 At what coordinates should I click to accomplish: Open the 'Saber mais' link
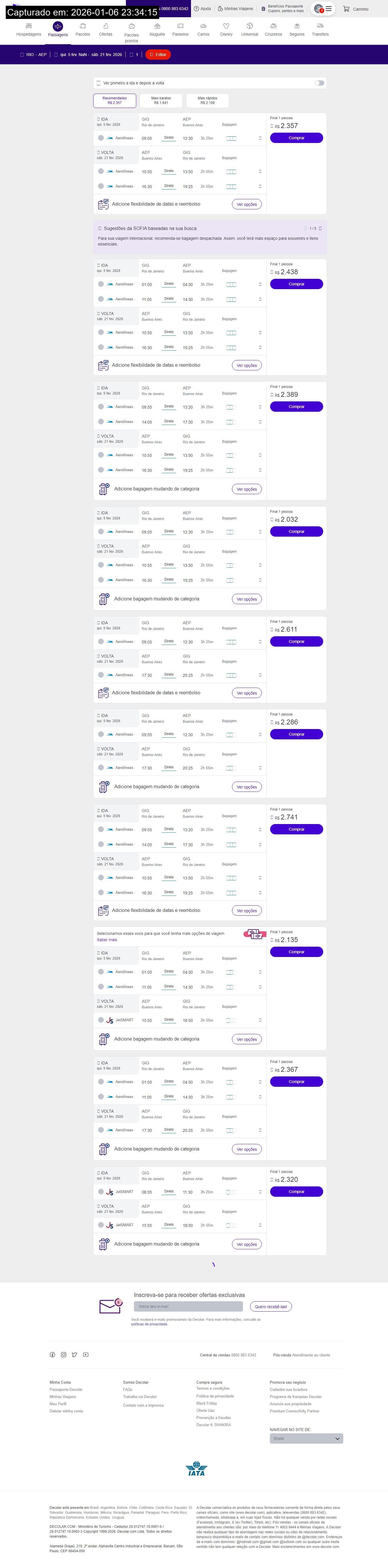107,940
